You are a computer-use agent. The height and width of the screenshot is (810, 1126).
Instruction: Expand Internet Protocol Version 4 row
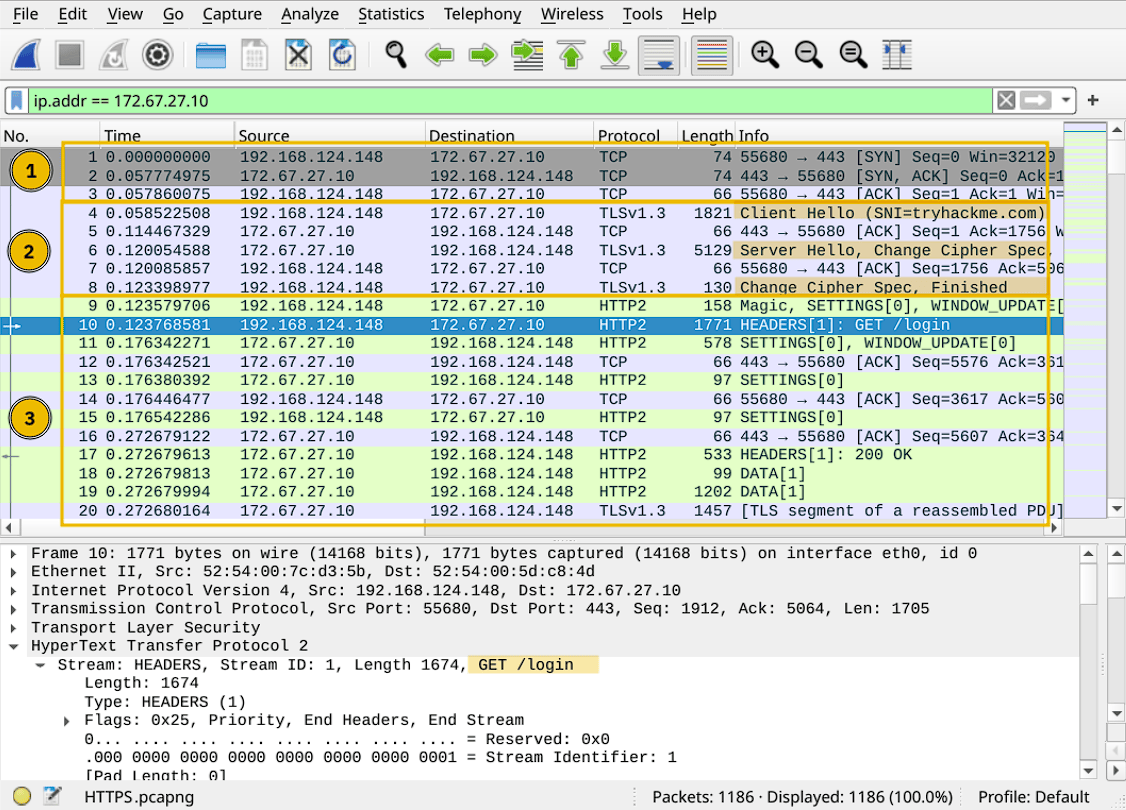pyautogui.click(x=13, y=590)
